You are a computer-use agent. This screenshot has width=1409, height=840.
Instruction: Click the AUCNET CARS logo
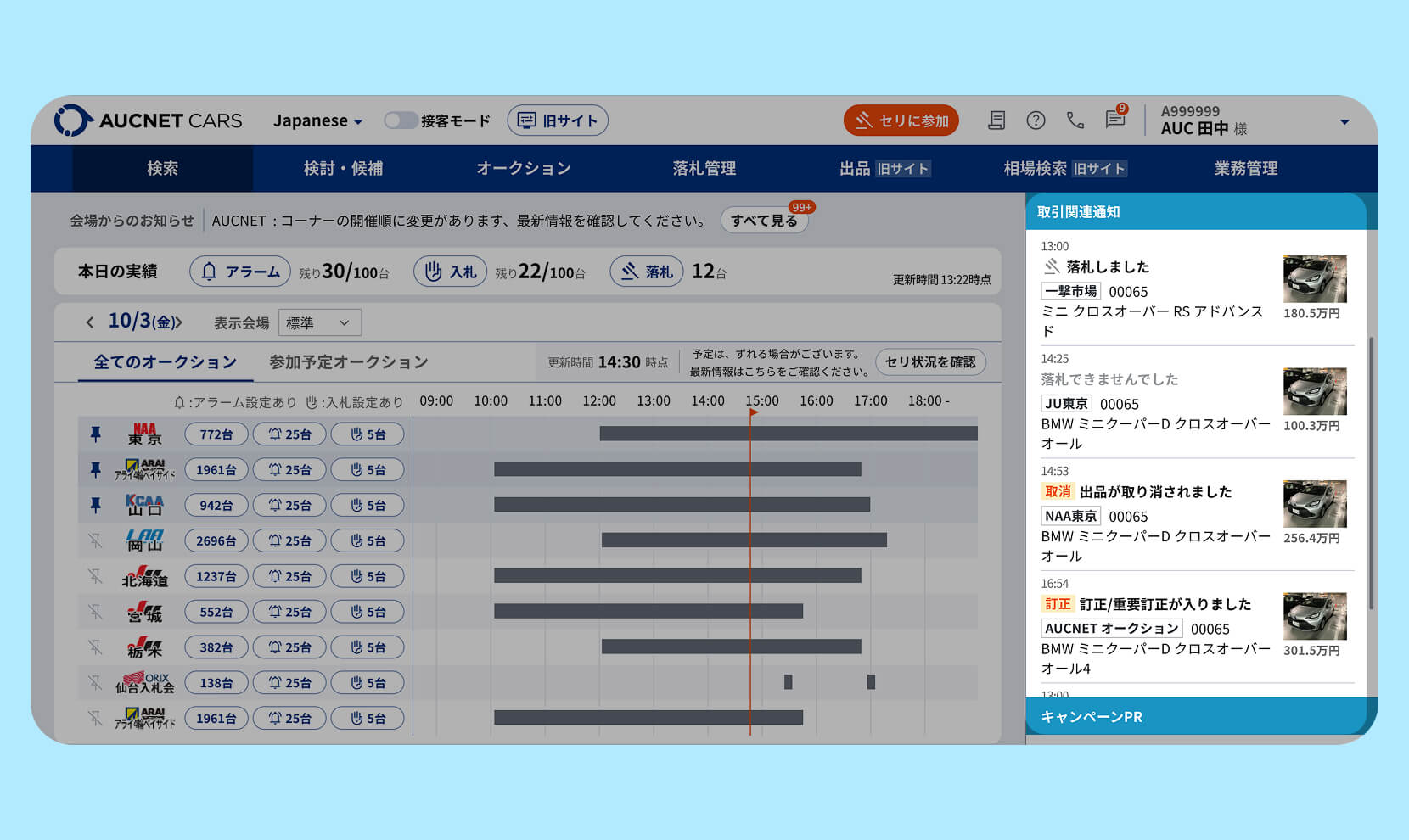(x=149, y=120)
